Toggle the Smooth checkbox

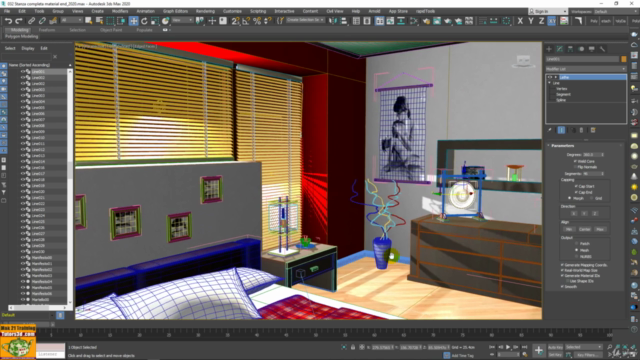tap(562, 287)
